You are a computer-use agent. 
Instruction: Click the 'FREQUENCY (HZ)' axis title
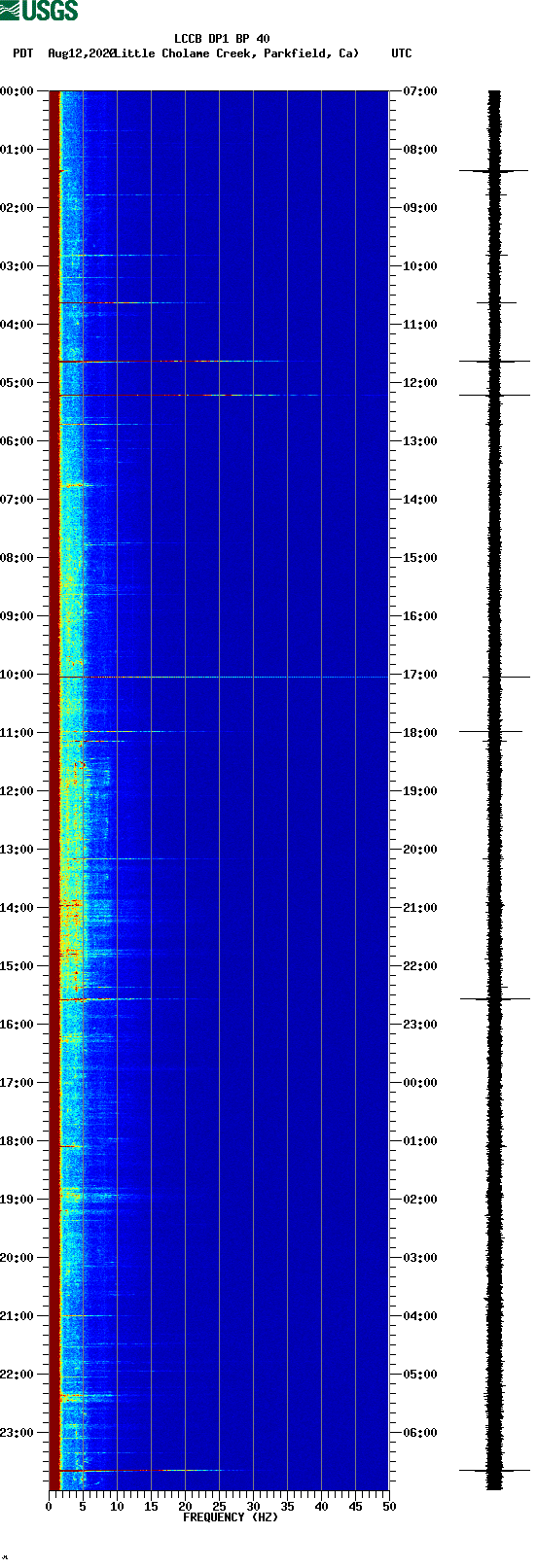click(x=231, y=1517)
